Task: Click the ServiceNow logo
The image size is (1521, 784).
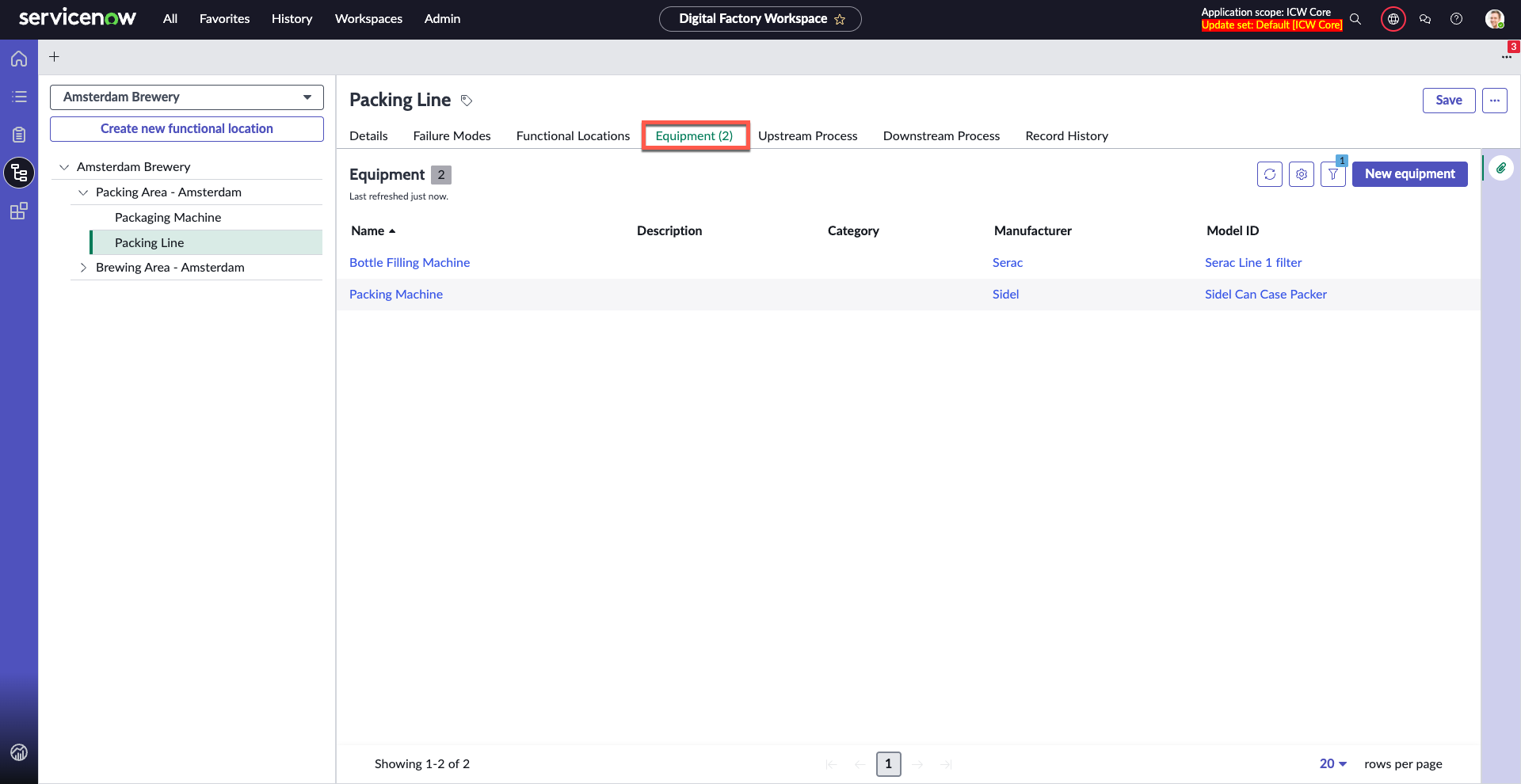Action: (x=78, y=18)
